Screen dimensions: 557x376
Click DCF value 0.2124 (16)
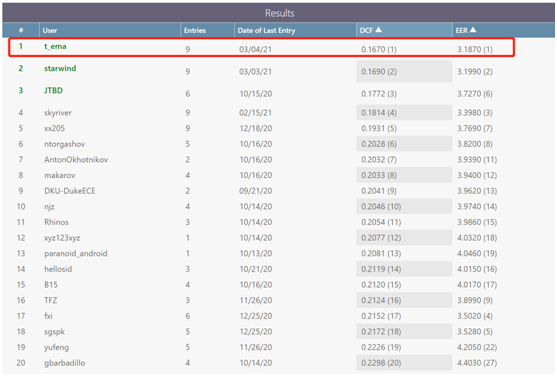tap(381, 300)
